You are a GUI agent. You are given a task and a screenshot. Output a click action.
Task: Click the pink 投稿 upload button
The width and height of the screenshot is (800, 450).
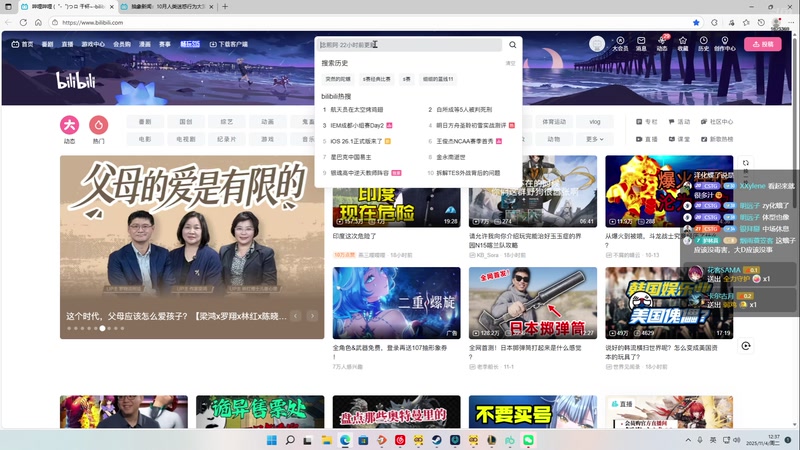763,44
